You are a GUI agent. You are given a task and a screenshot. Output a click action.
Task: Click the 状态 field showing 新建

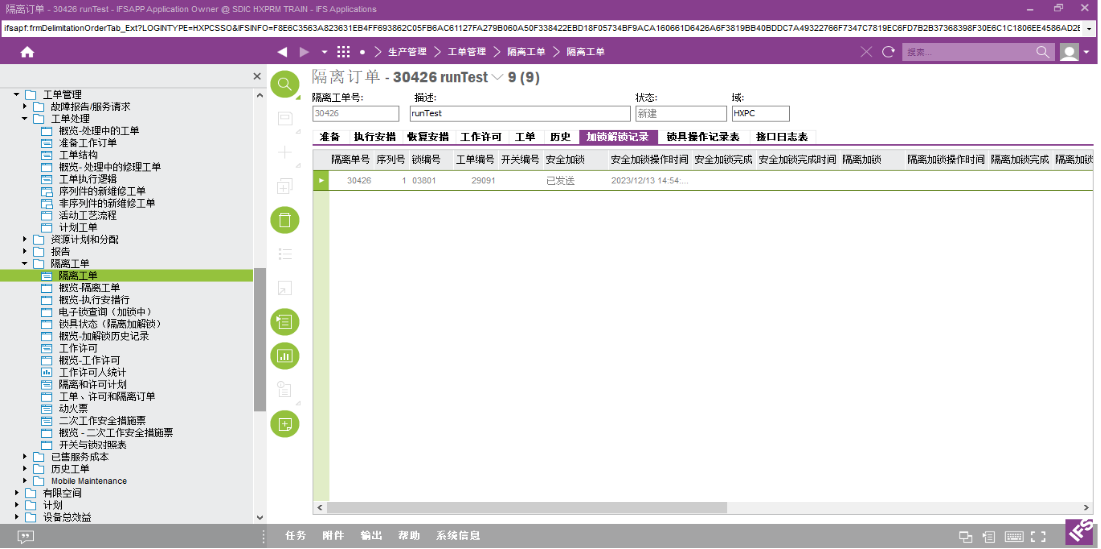[x=680, y=113]
